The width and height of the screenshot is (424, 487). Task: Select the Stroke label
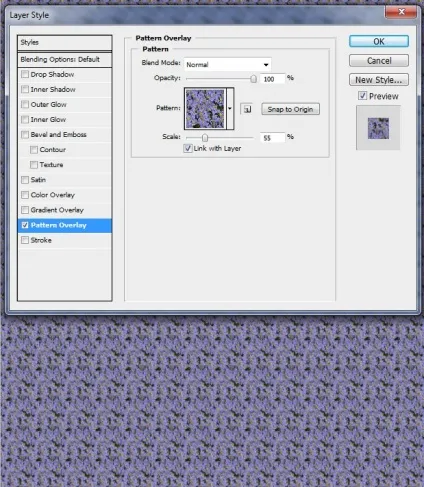41,240
